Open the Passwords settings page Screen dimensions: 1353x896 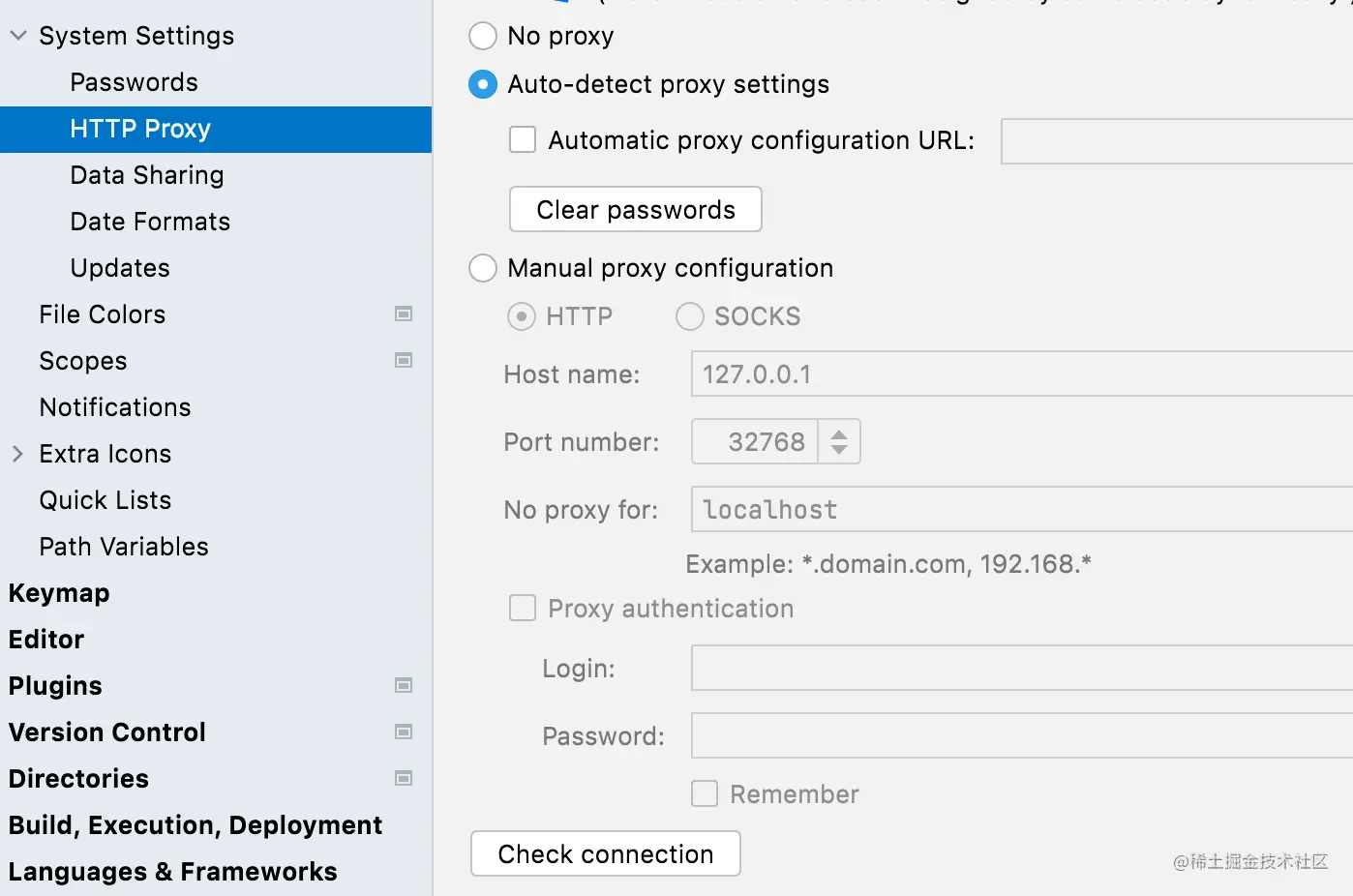[134, 82]
